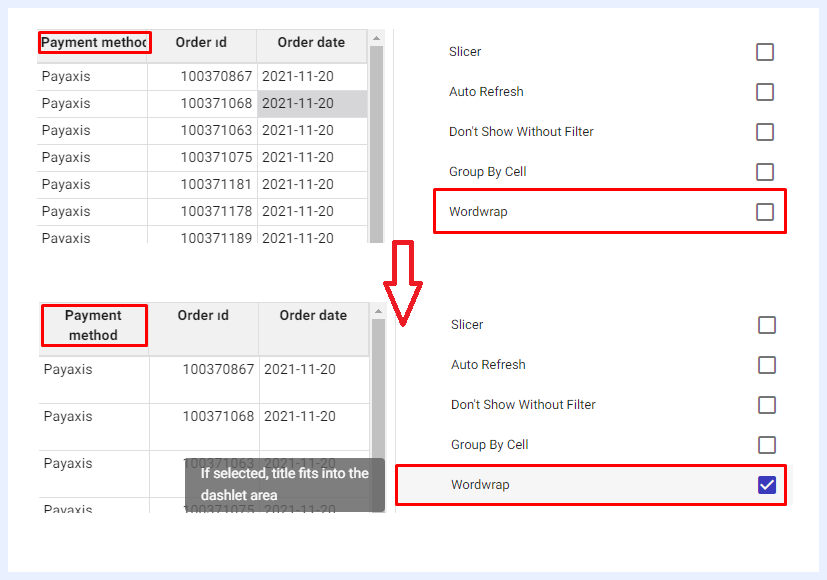Click the Slicer label in the upper options panel
This screenshot has height=580, width=827.
(465, 52)
